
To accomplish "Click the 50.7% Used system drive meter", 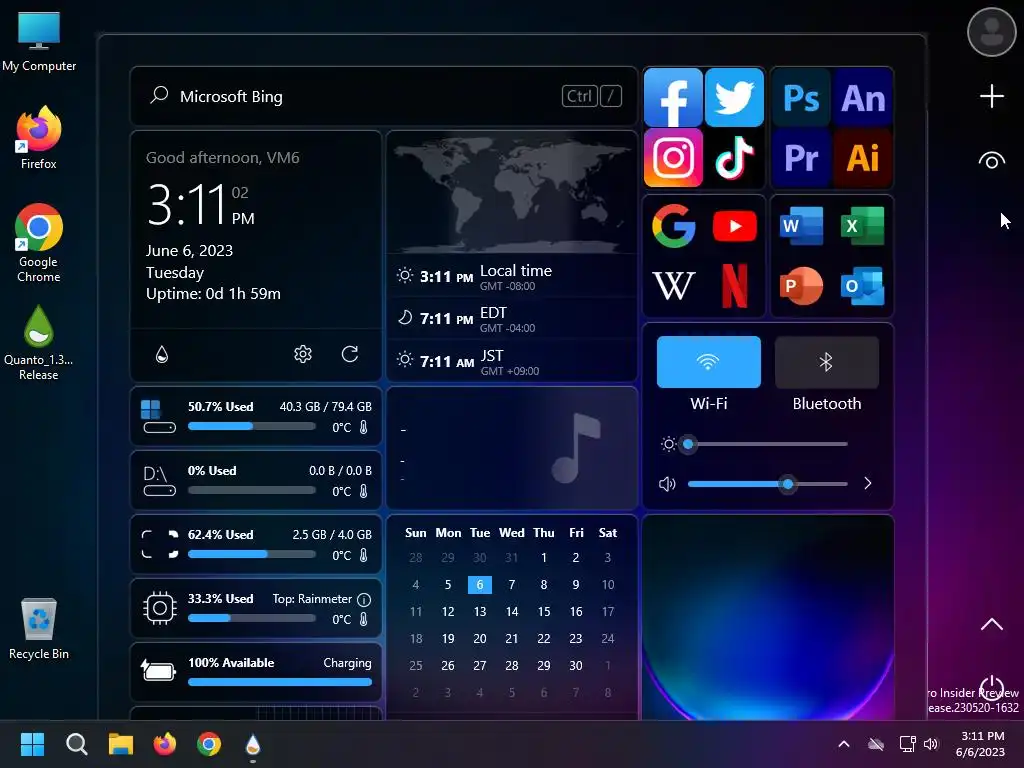I will coord(255,417).
